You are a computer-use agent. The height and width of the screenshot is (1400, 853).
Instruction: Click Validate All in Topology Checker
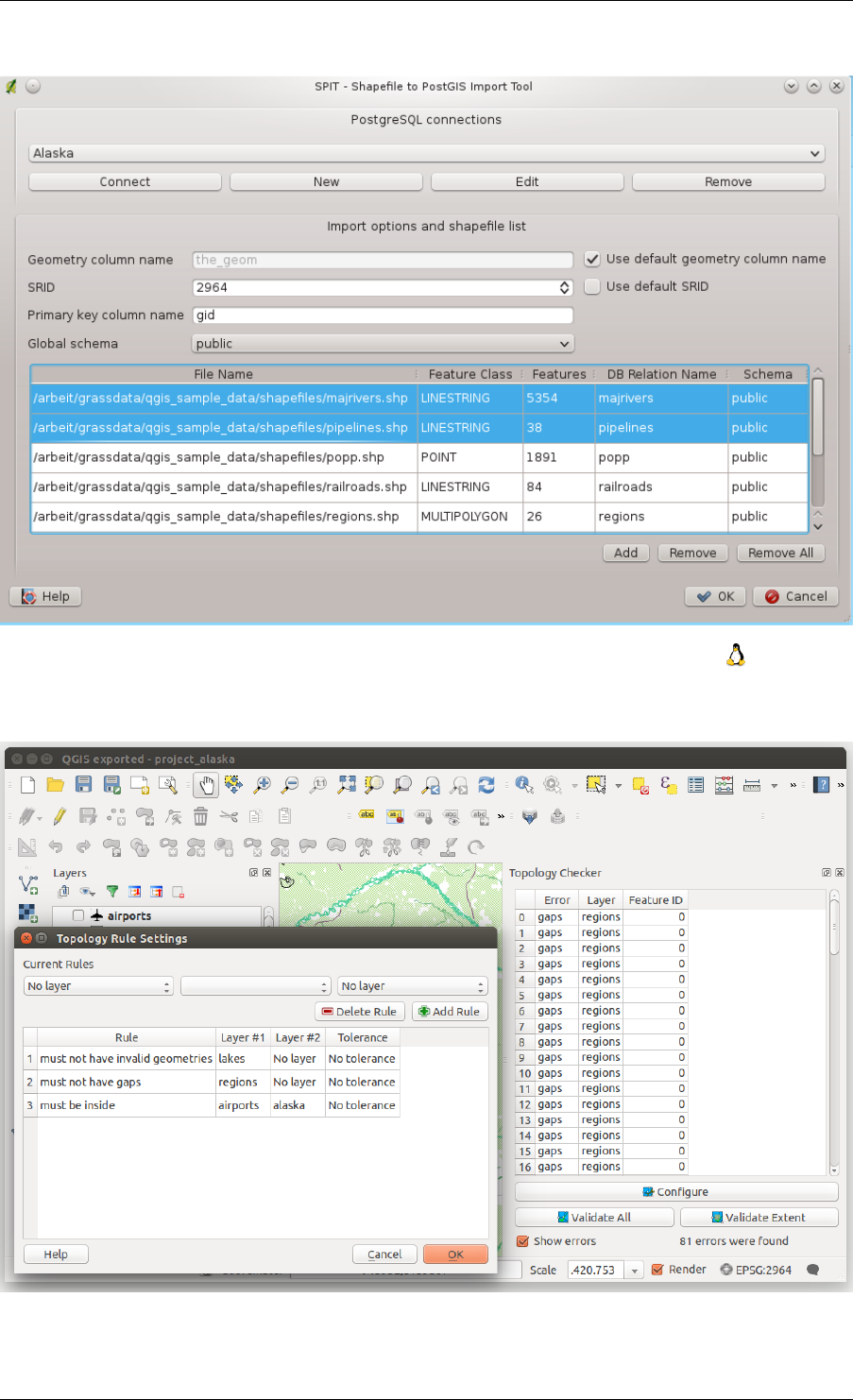click(594, 1218)
